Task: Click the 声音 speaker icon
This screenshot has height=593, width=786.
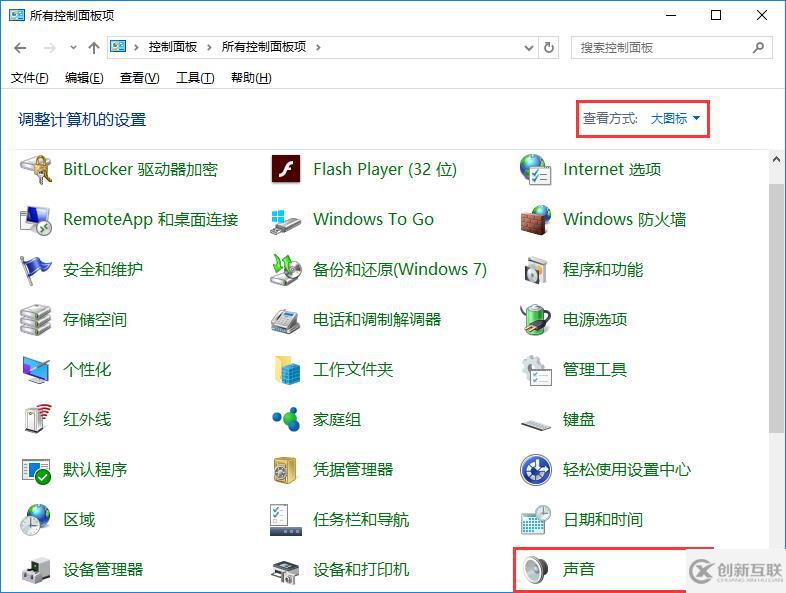Action: pyautogui.click(x=534, y=569)
